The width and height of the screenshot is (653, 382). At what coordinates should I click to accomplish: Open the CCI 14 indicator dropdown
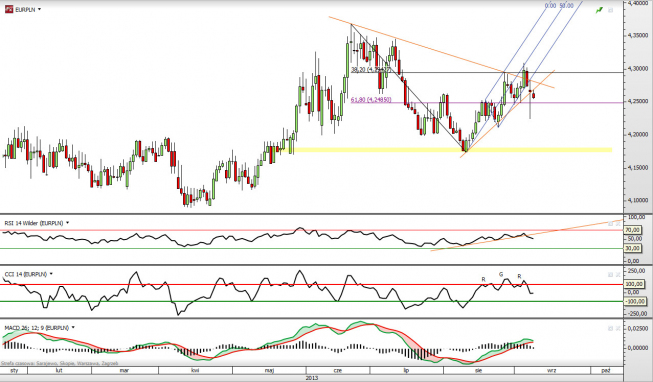(x=51, y=274)
